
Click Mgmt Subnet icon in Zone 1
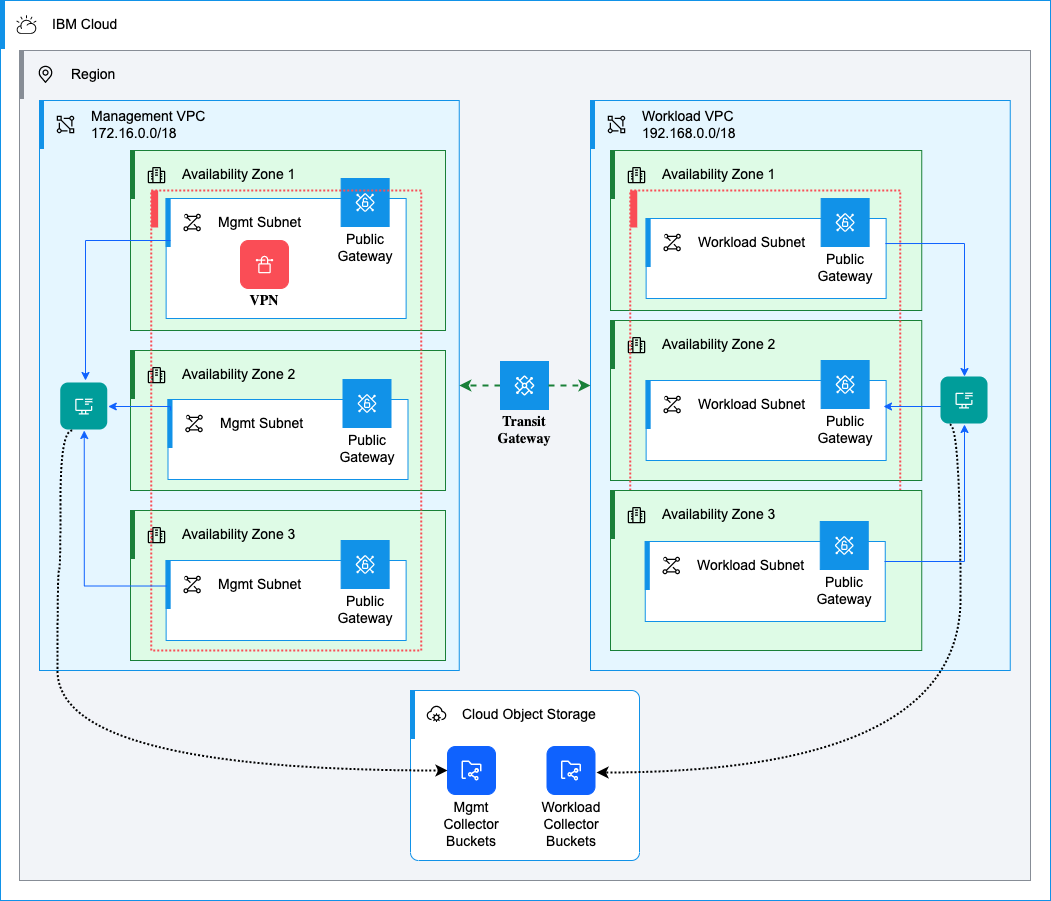coord(192,223)
